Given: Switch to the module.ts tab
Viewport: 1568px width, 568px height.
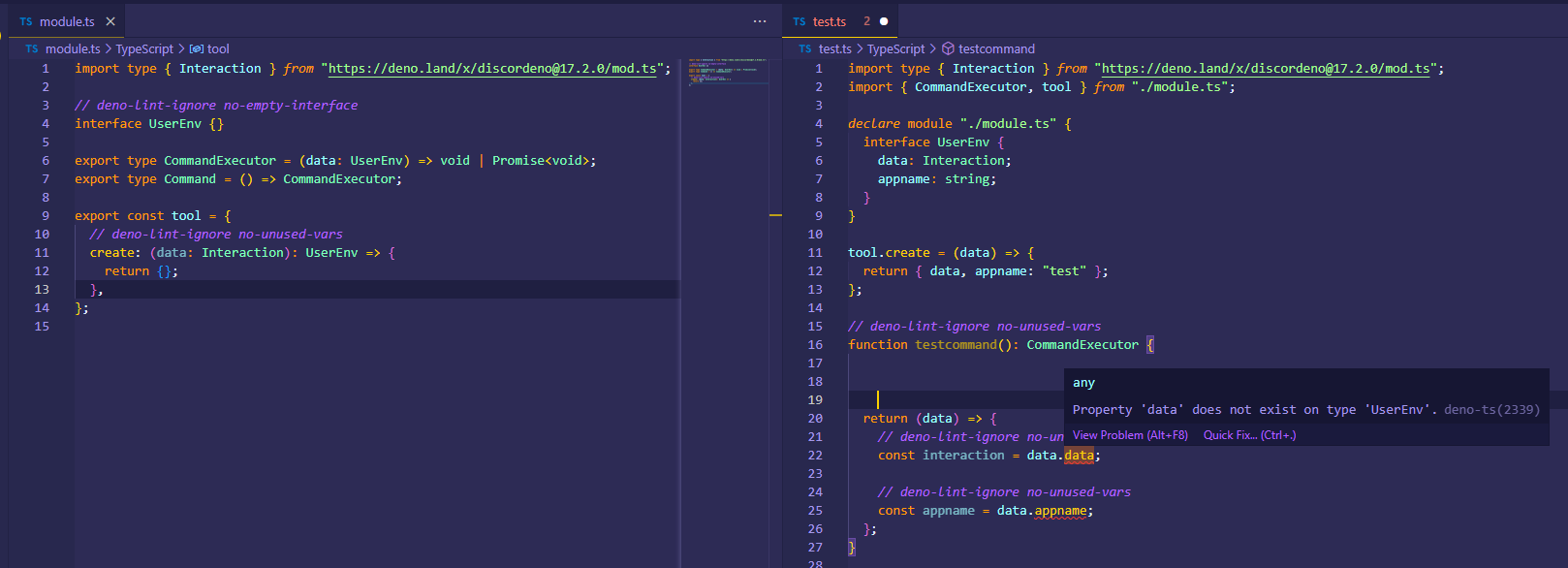Looking at the screenshot, I should (67, 21).
